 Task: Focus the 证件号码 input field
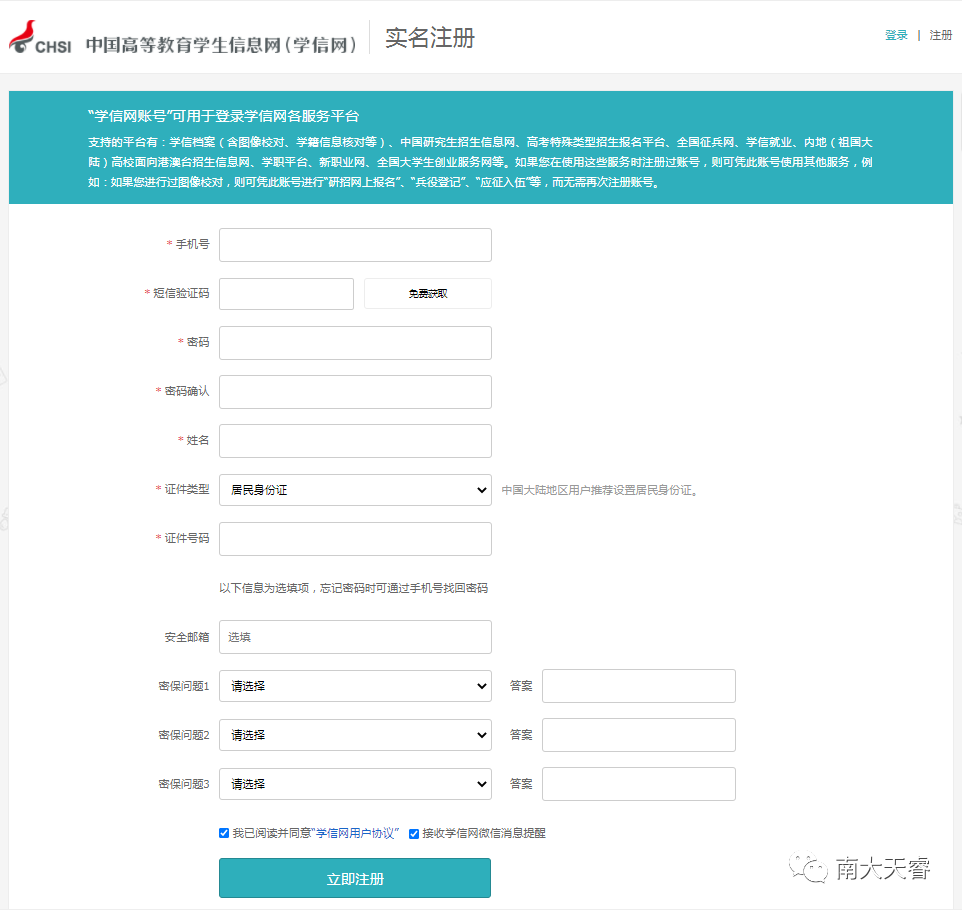[x=355, y=539]
